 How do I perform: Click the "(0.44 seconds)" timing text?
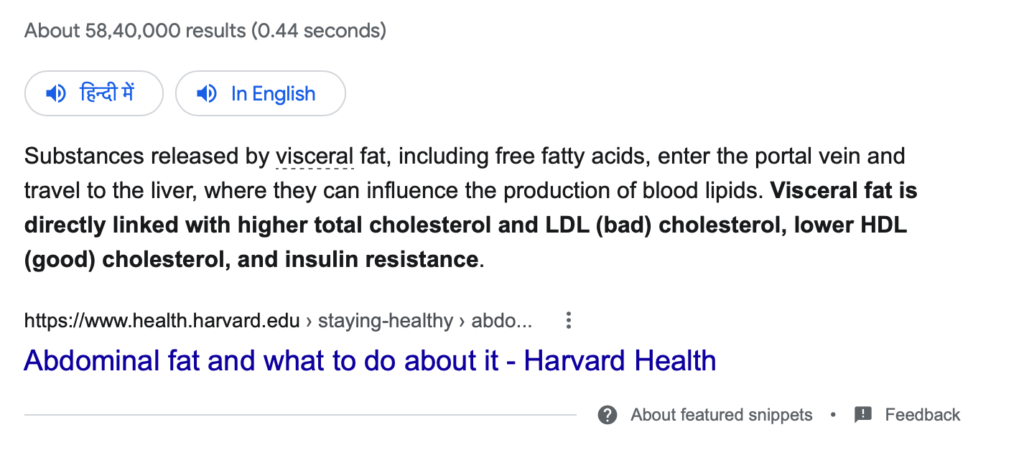(319, 31)
